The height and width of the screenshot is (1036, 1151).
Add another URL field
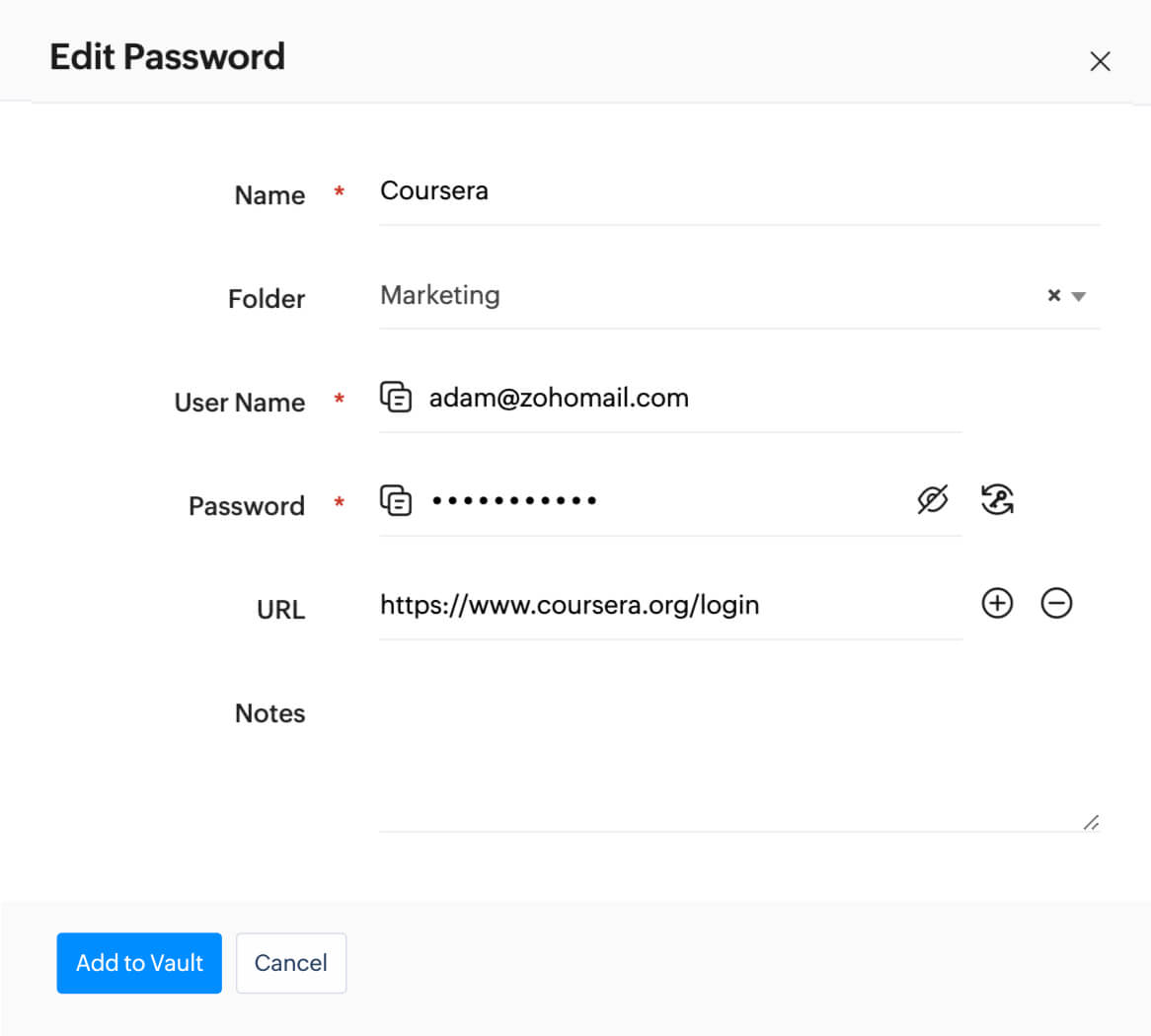tap(997, 603)
